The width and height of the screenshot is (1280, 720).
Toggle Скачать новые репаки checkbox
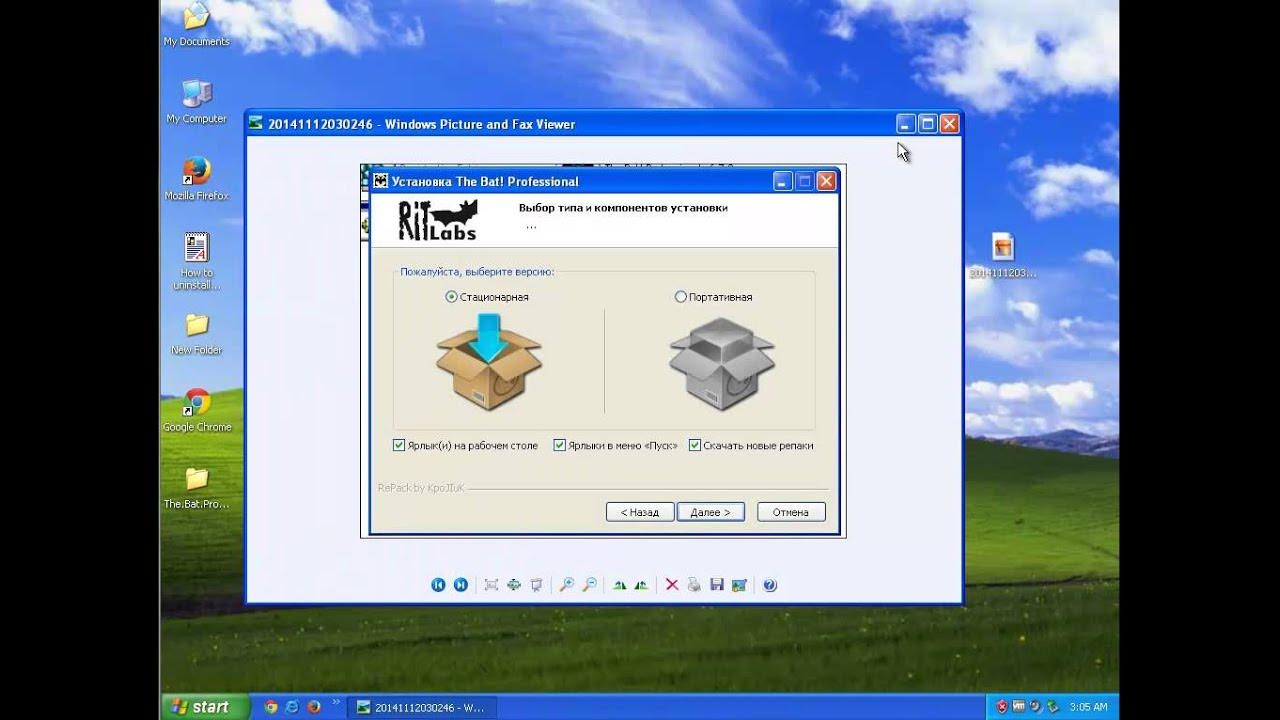click(695, 446)
